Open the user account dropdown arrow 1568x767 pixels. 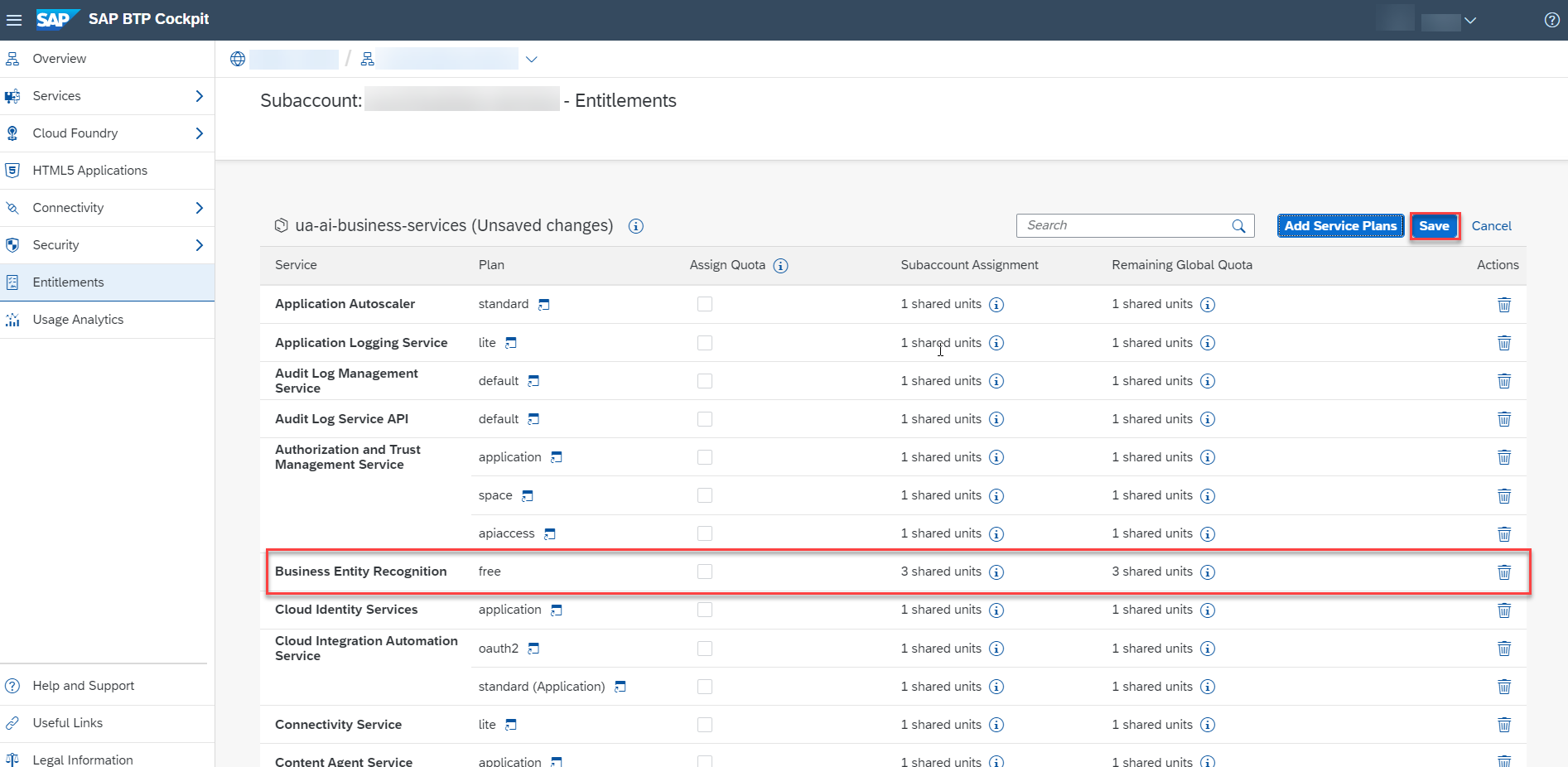click(1470, 21)
